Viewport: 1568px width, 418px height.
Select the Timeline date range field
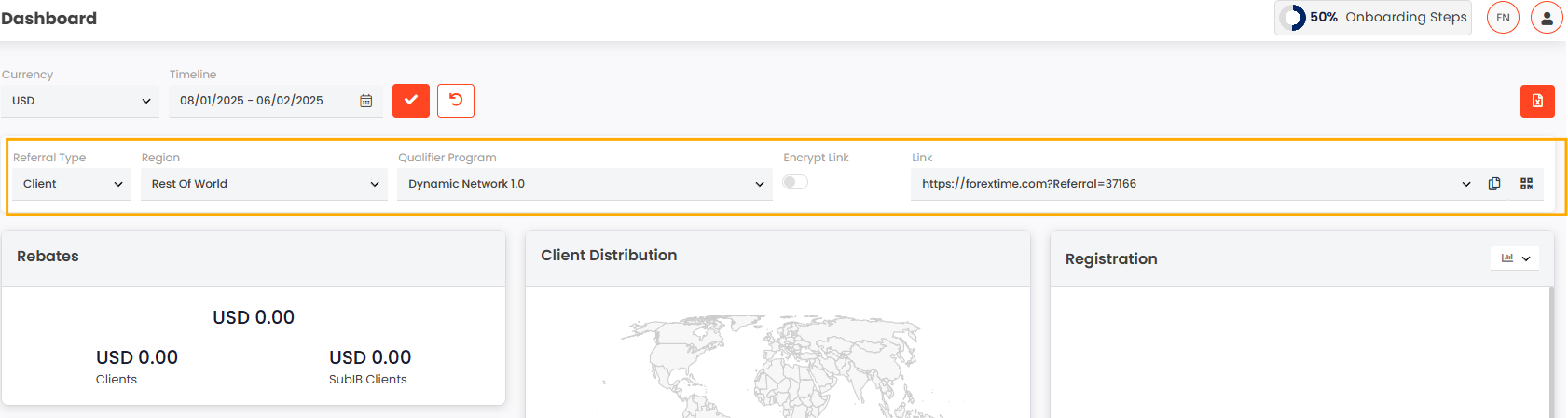(276, 101)
